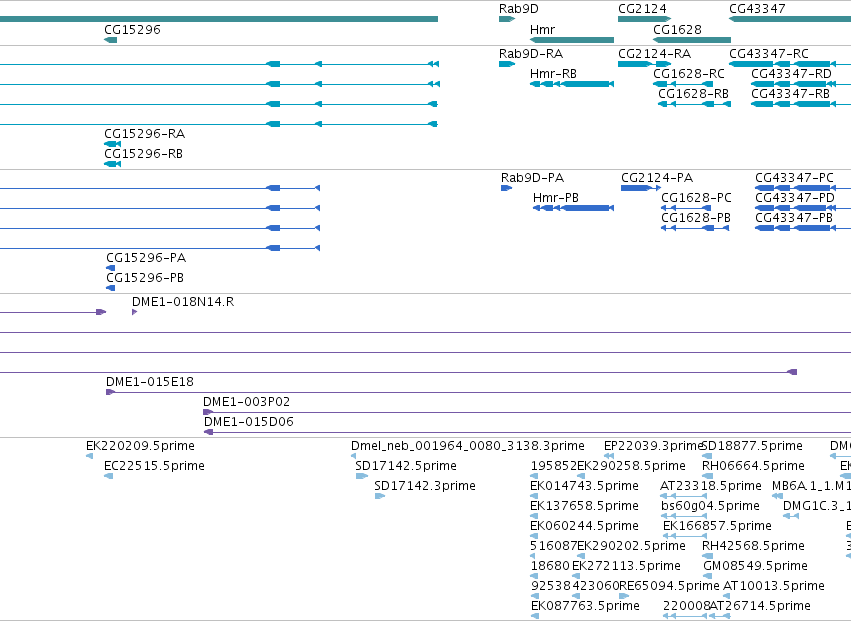Select the Rab9D gene label
This screenshot has width=851, height=621.
pos(518,9)
